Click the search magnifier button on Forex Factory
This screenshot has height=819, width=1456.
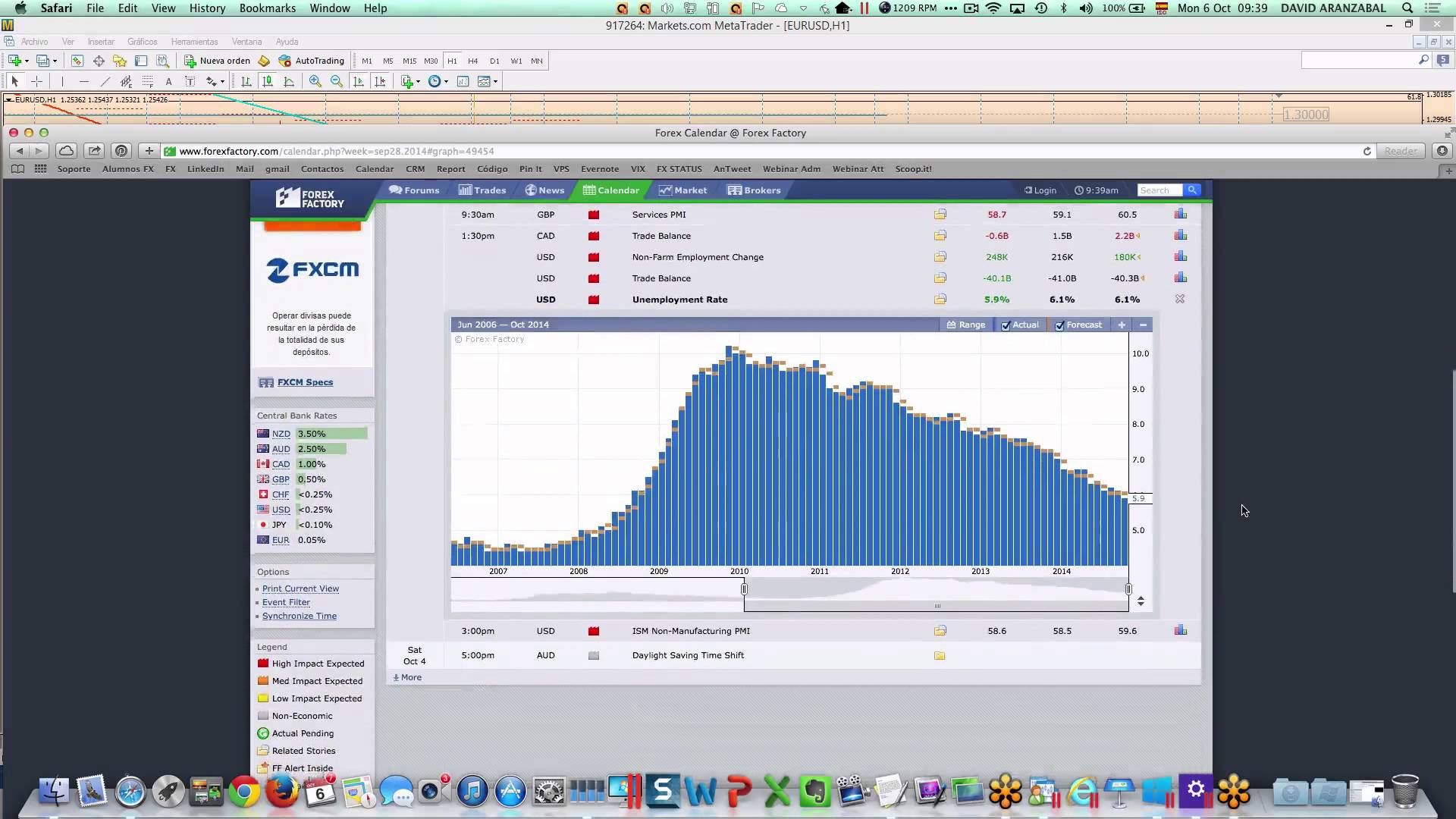(x=1192, y=190)
